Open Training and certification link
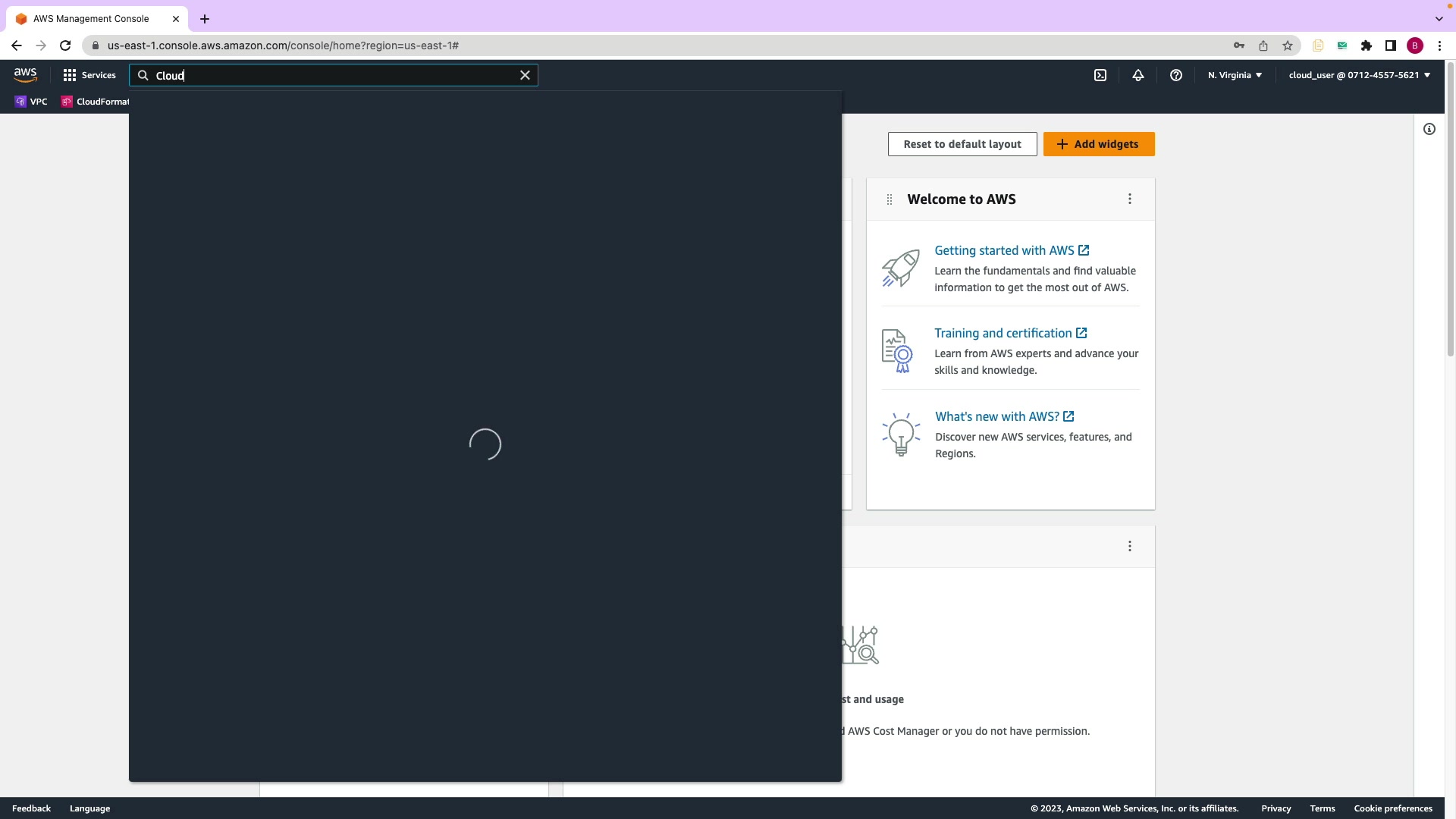The height and width of the screenshot is (819, 1456). [x=1003, y=333]
